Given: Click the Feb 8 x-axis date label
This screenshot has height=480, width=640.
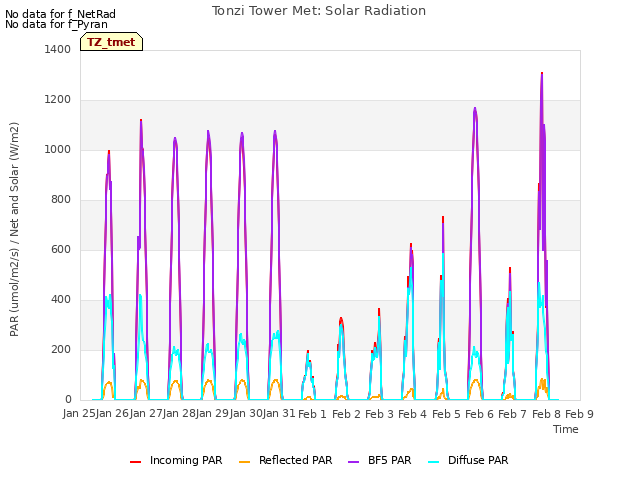Looking at the screenshot, I should pyautogui.click(x=546, y=414).
